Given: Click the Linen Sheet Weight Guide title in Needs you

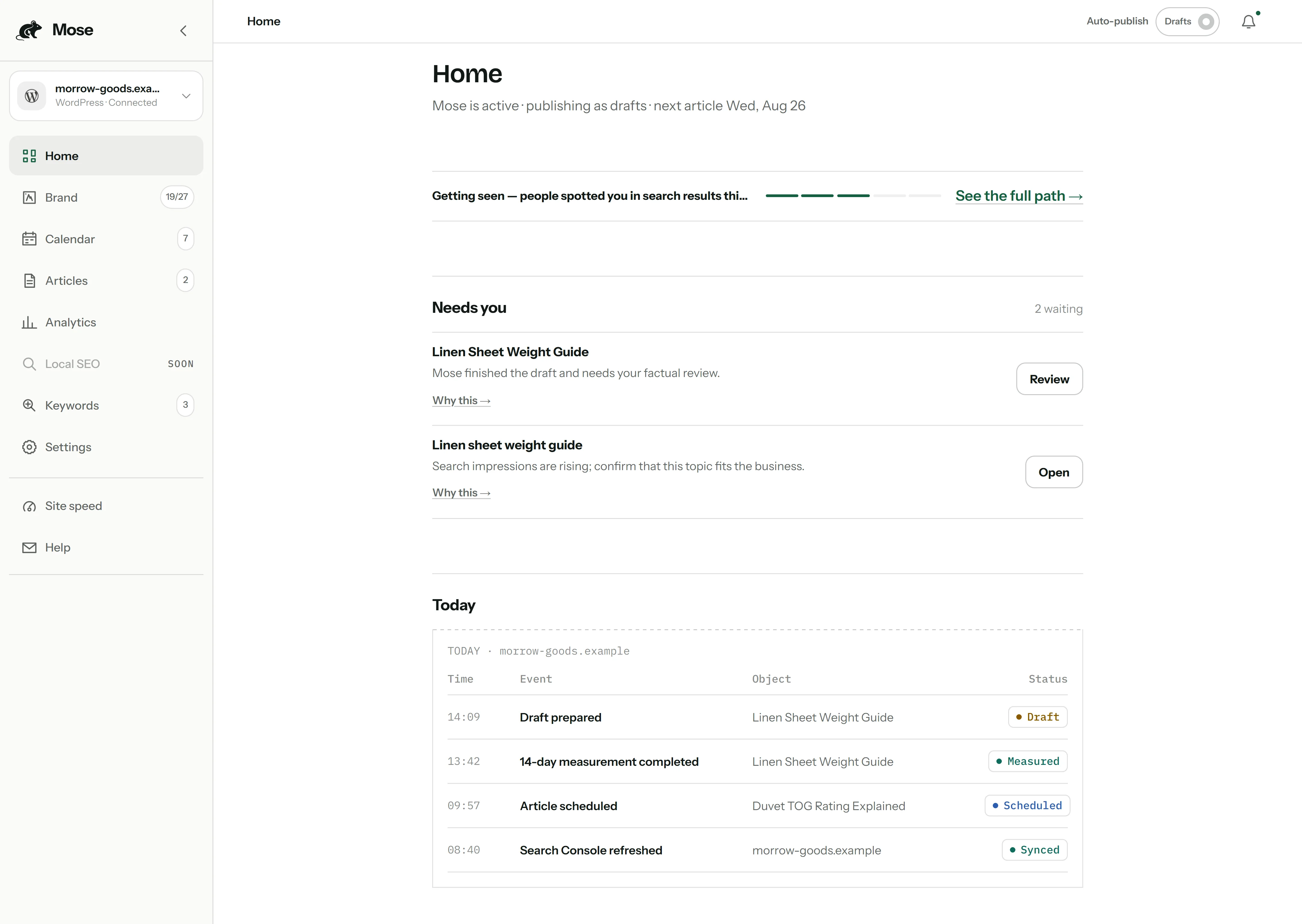Looking at the screenshot, I should click(510, 352).
